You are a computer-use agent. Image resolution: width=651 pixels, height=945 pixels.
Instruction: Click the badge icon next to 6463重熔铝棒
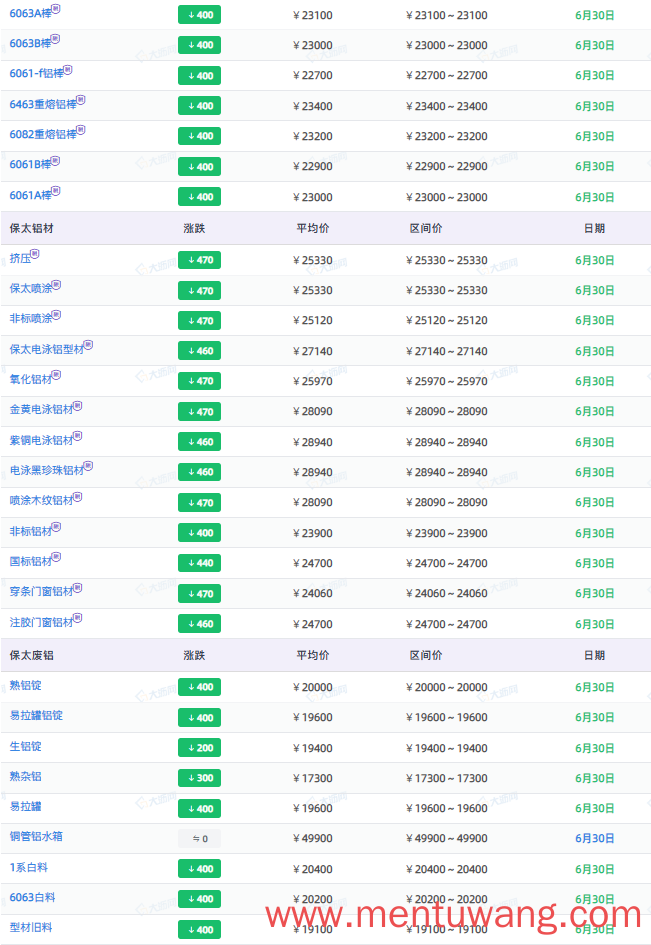coord(81,99)
